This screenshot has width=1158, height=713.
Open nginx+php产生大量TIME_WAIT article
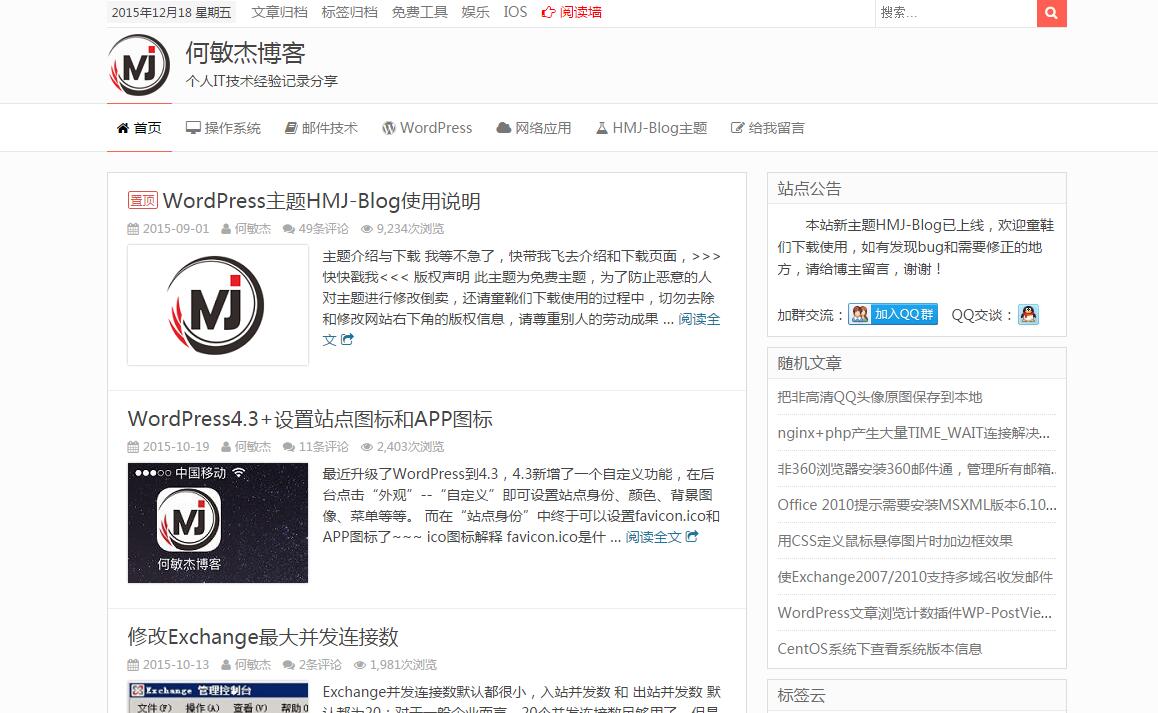(x=914, y=433)
